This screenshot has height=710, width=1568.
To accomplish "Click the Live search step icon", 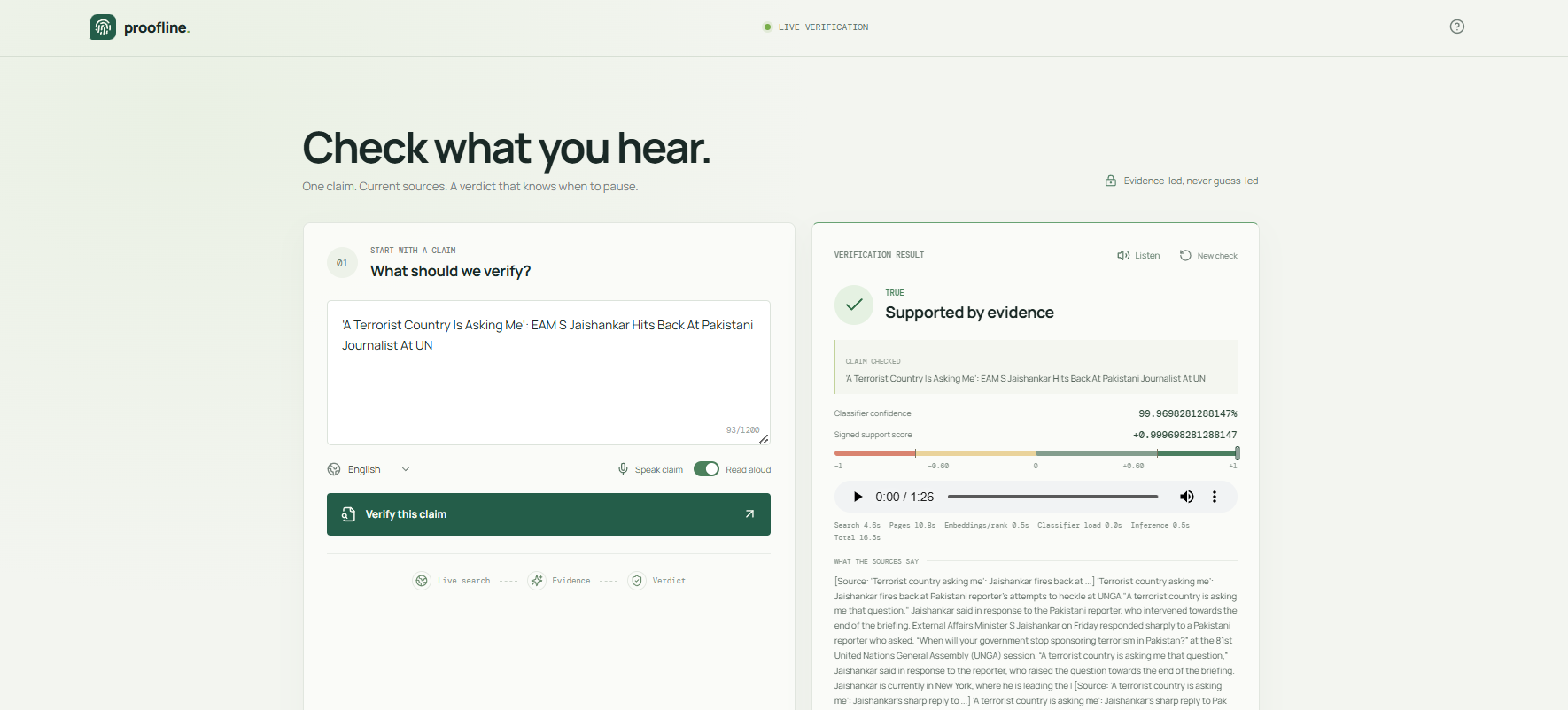I will 422,581.
